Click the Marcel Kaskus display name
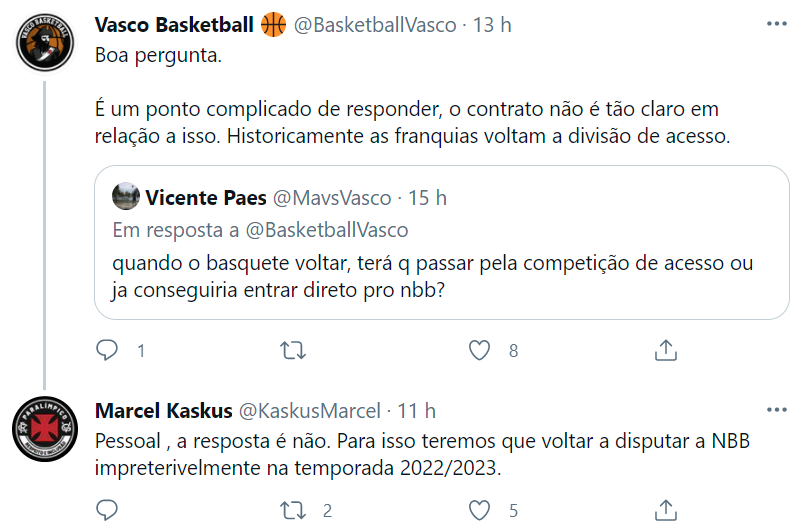 click(163, 411)
